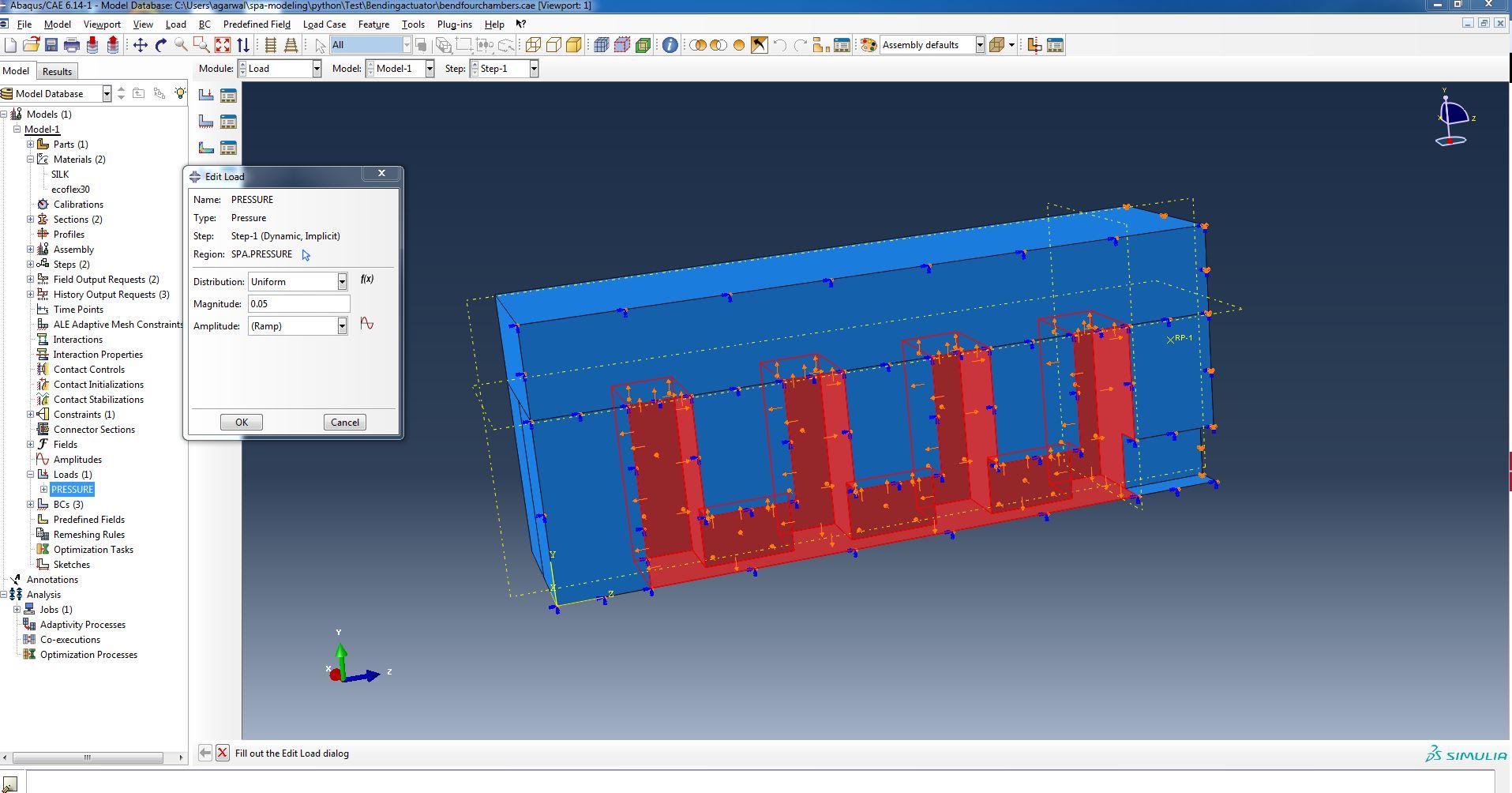The height and width of the screenshot is (793, 1512).
Task: Save the model database
Action: [x=51, y=45]
